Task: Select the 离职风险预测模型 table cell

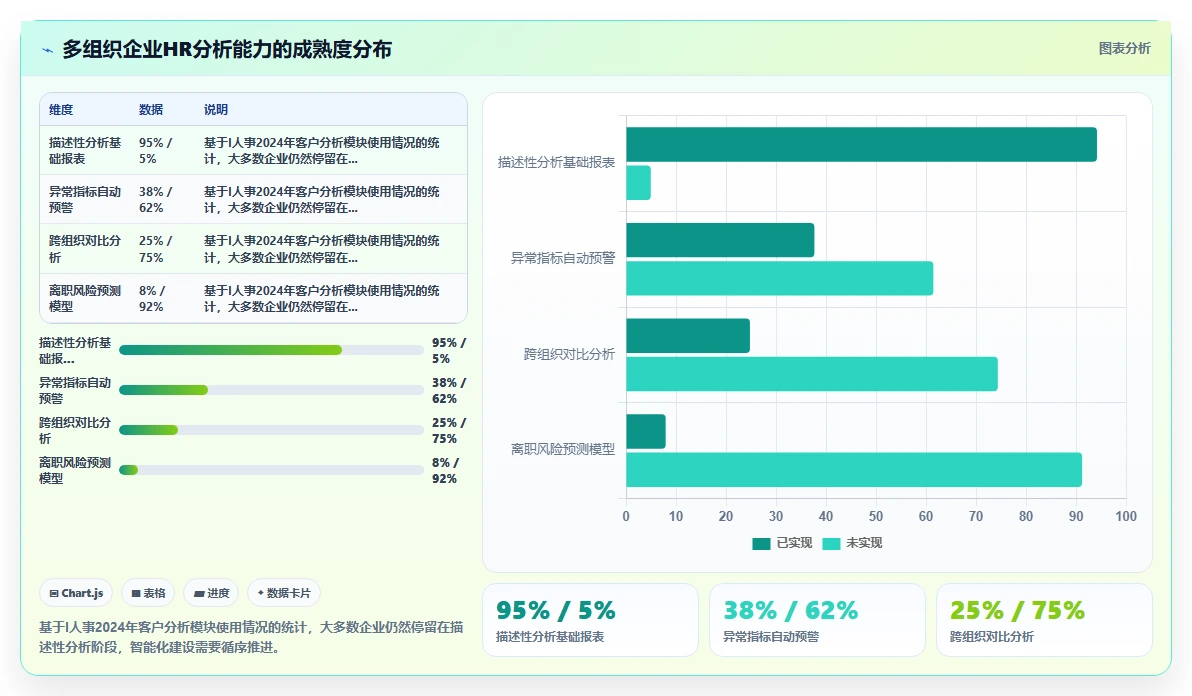Action: point(85,299)
